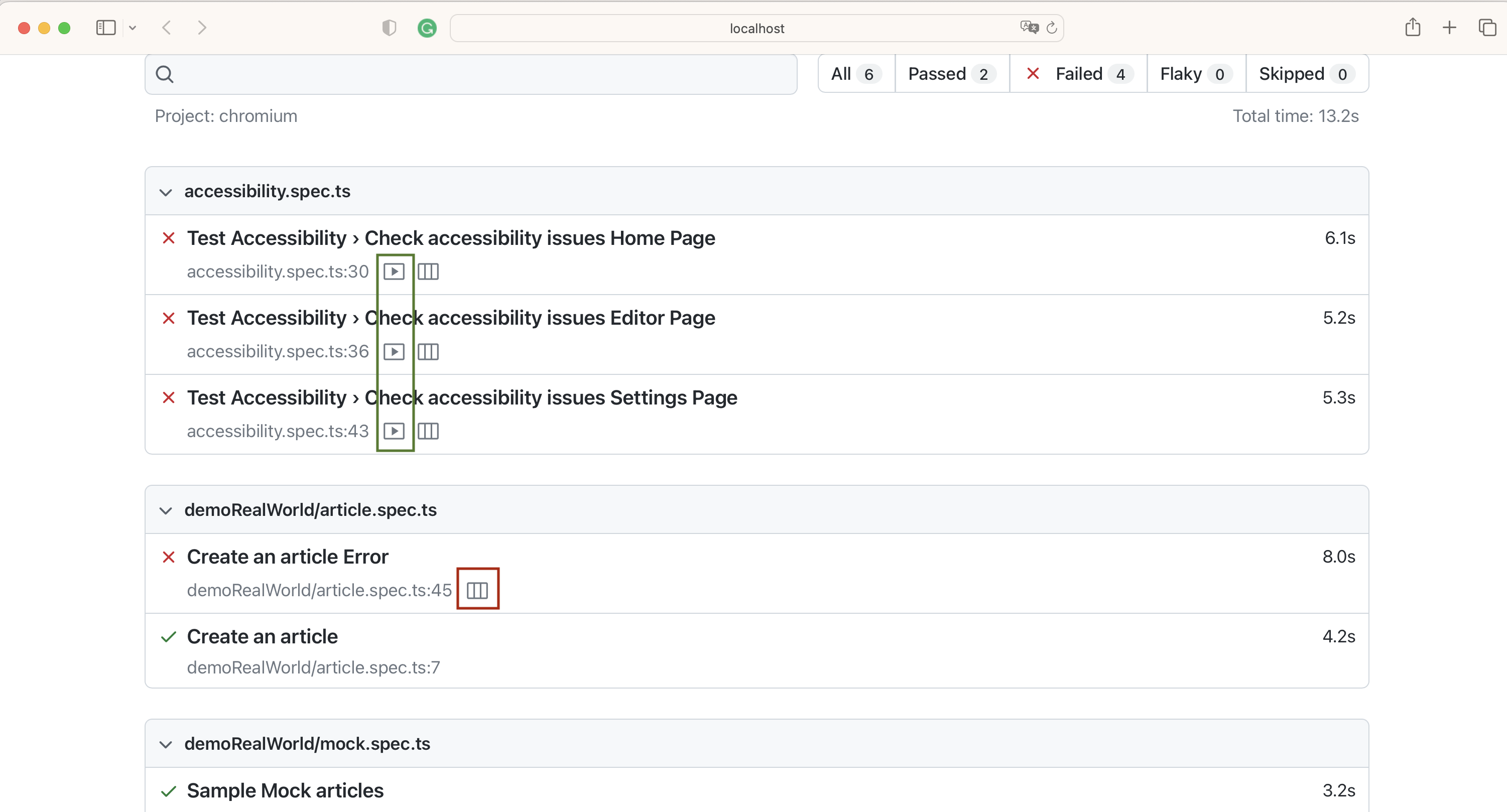1507x812 pixels.
Task: Toggle the Safari sidebar
Action: 105,27
